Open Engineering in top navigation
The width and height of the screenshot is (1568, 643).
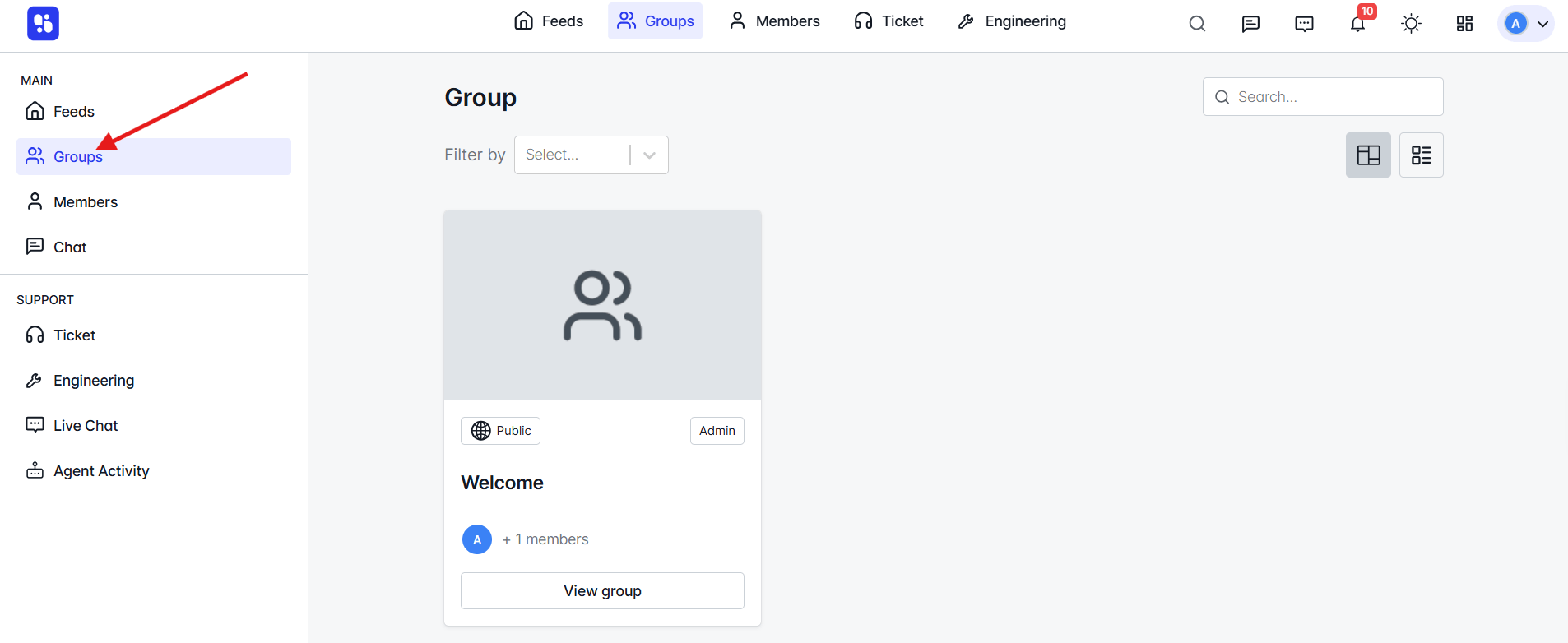(x=1012, y=21)
